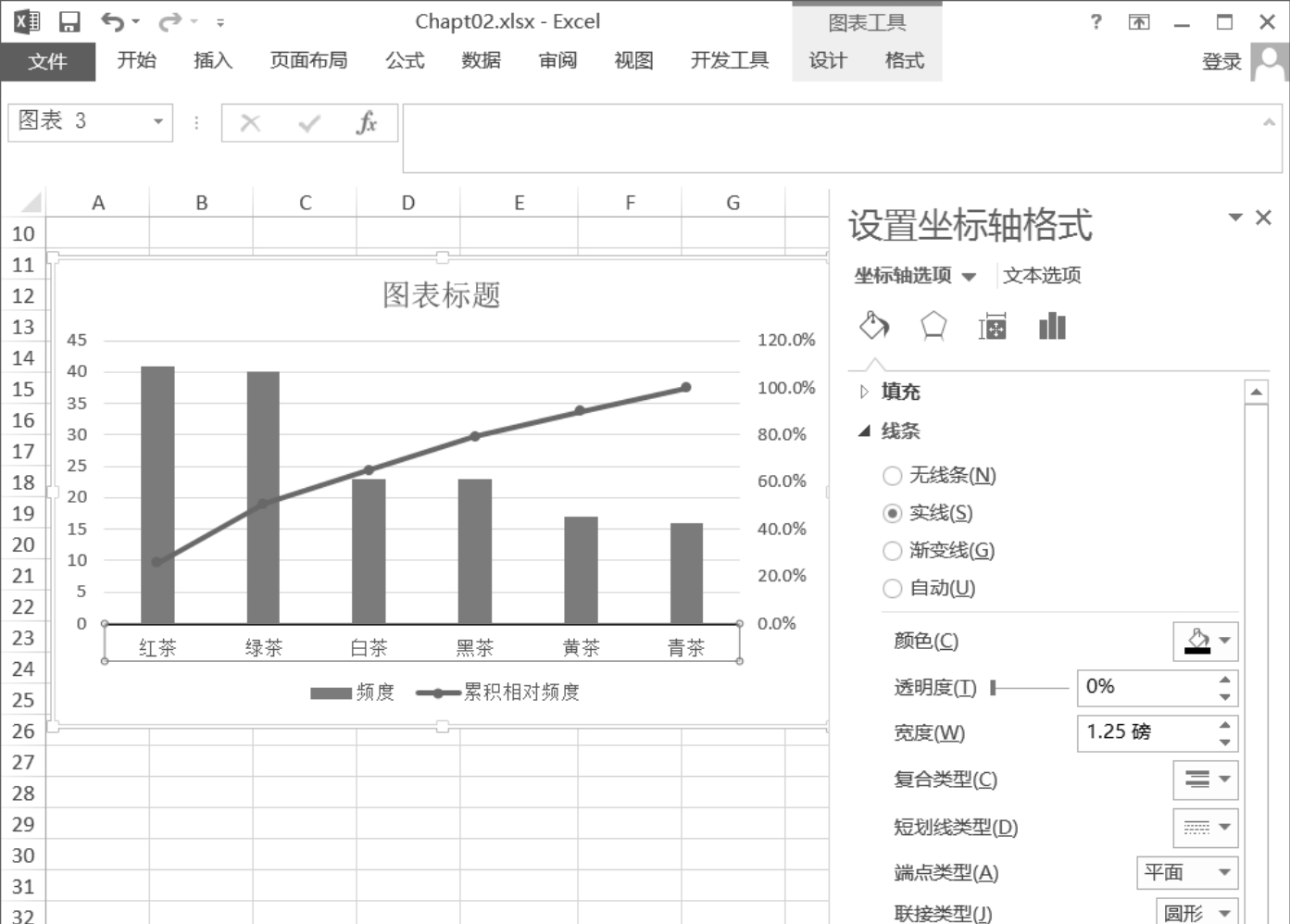1290x924 pixels.
Task: Open the Size & Properties icon tab
Action: coord(992,326)
